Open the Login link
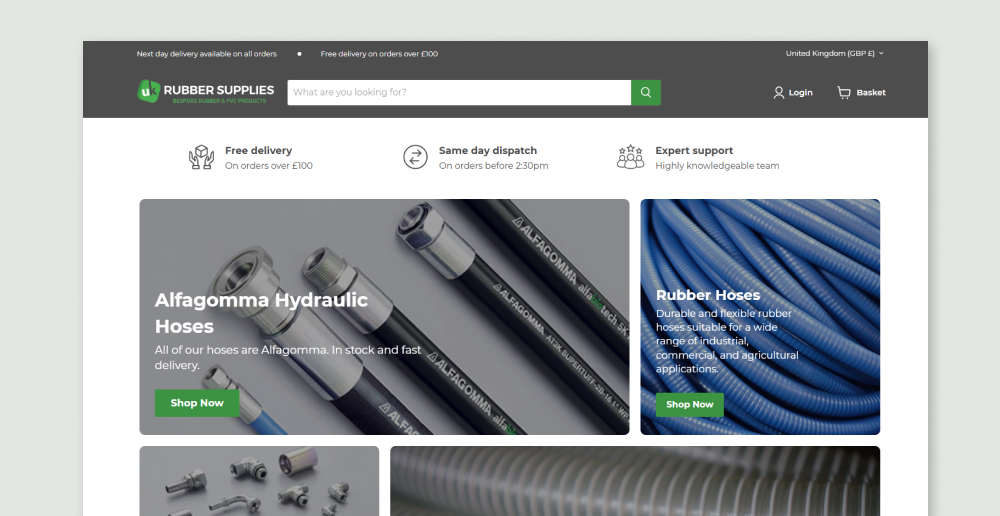The image size is (1000, 516). 793,92
